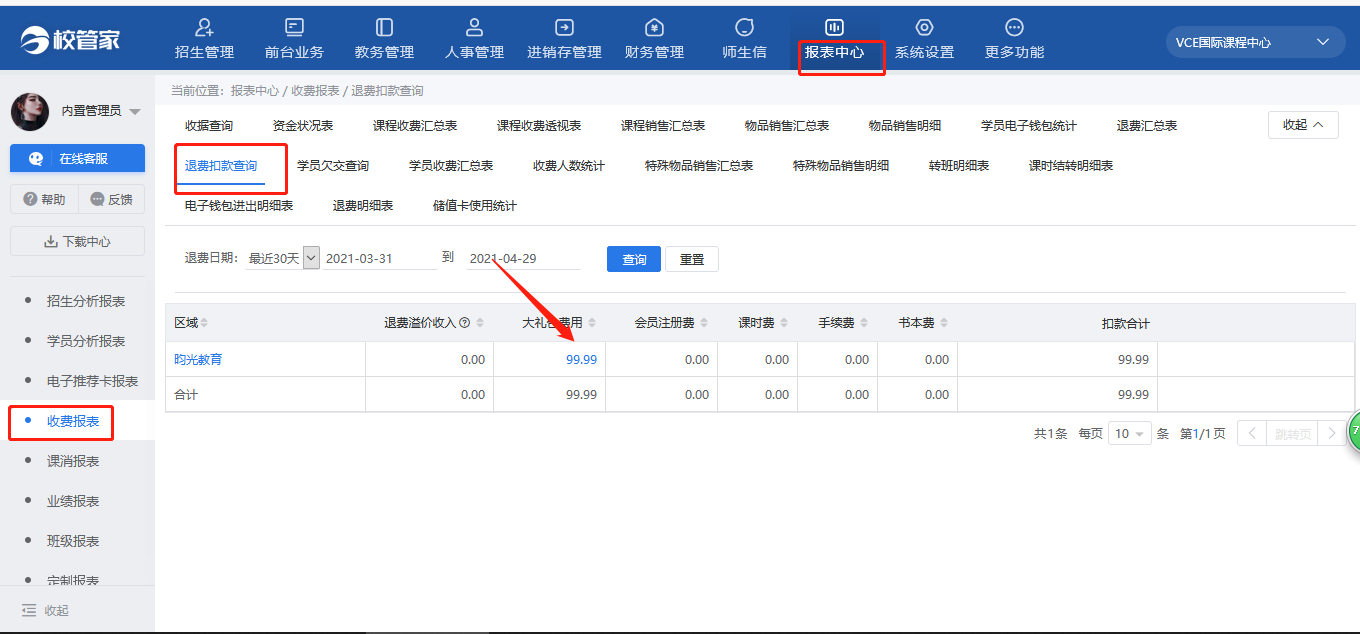Image resolution: width=1360 pixels, height=634 pixels.
Task: Switch to 转班明细表 tab
Action: 959,166
